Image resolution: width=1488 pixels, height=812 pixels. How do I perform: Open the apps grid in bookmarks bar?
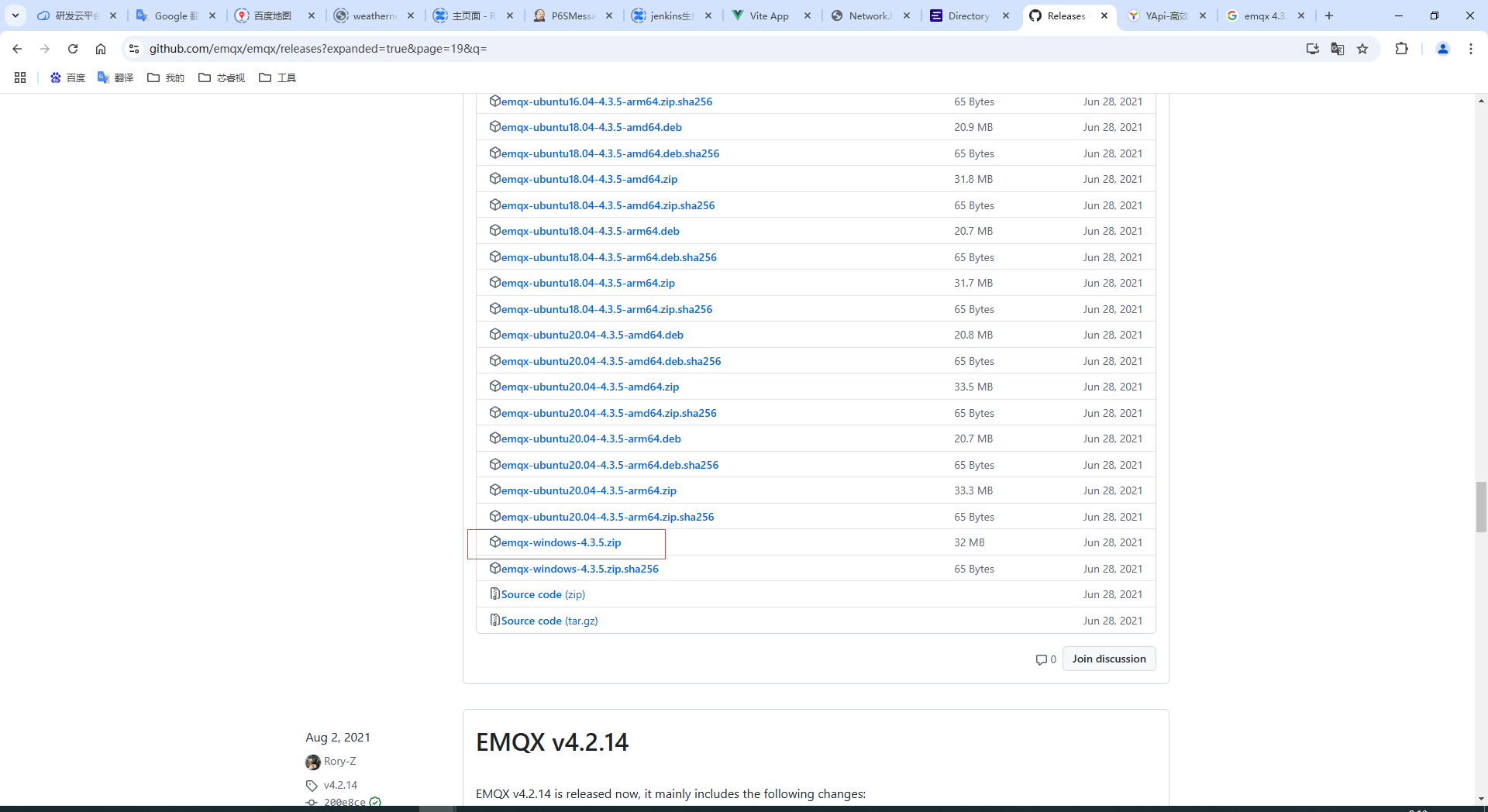tap(20, 77)
